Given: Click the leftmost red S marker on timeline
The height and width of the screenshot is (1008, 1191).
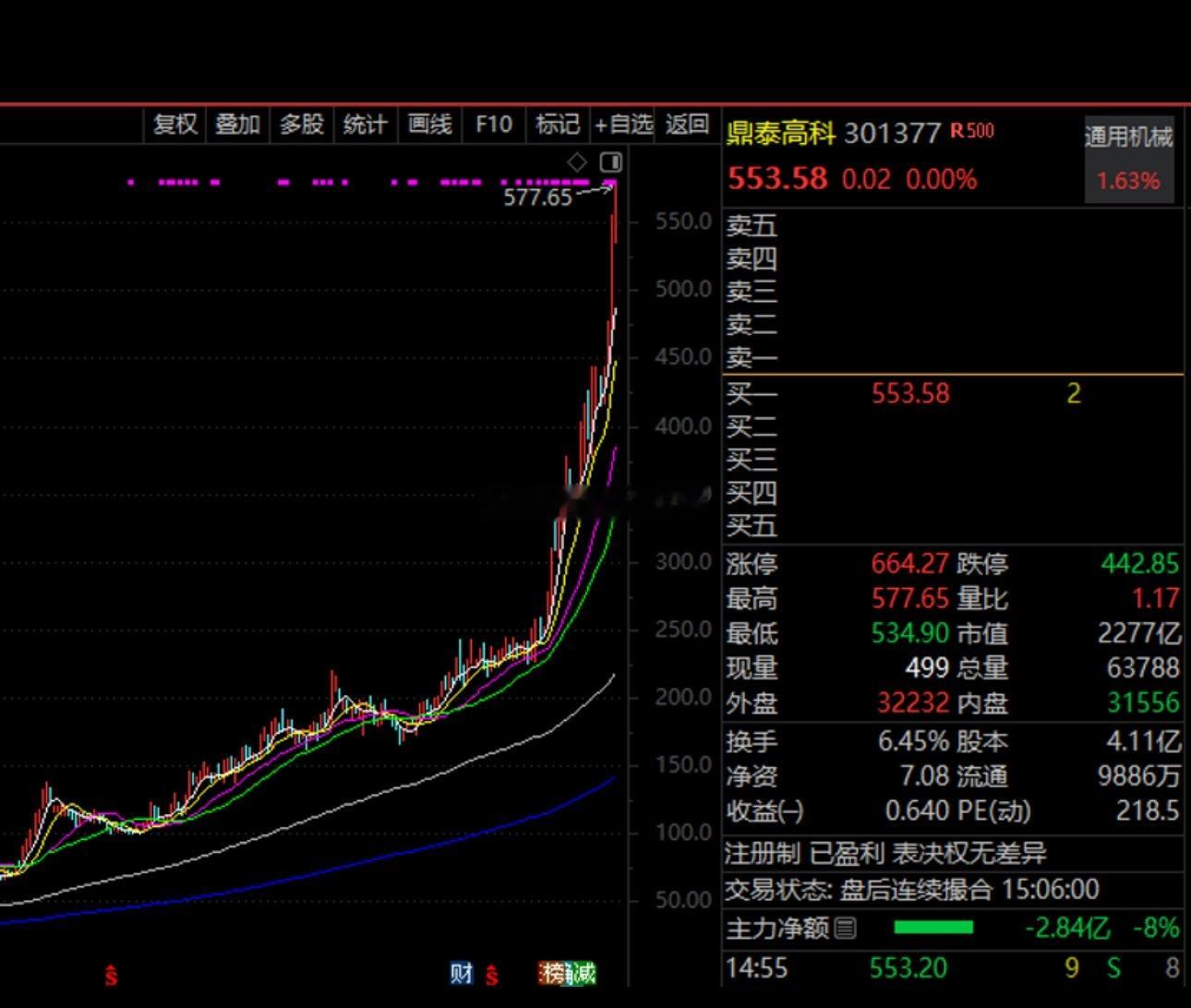Looking at the screenshot, I should 111,975.
